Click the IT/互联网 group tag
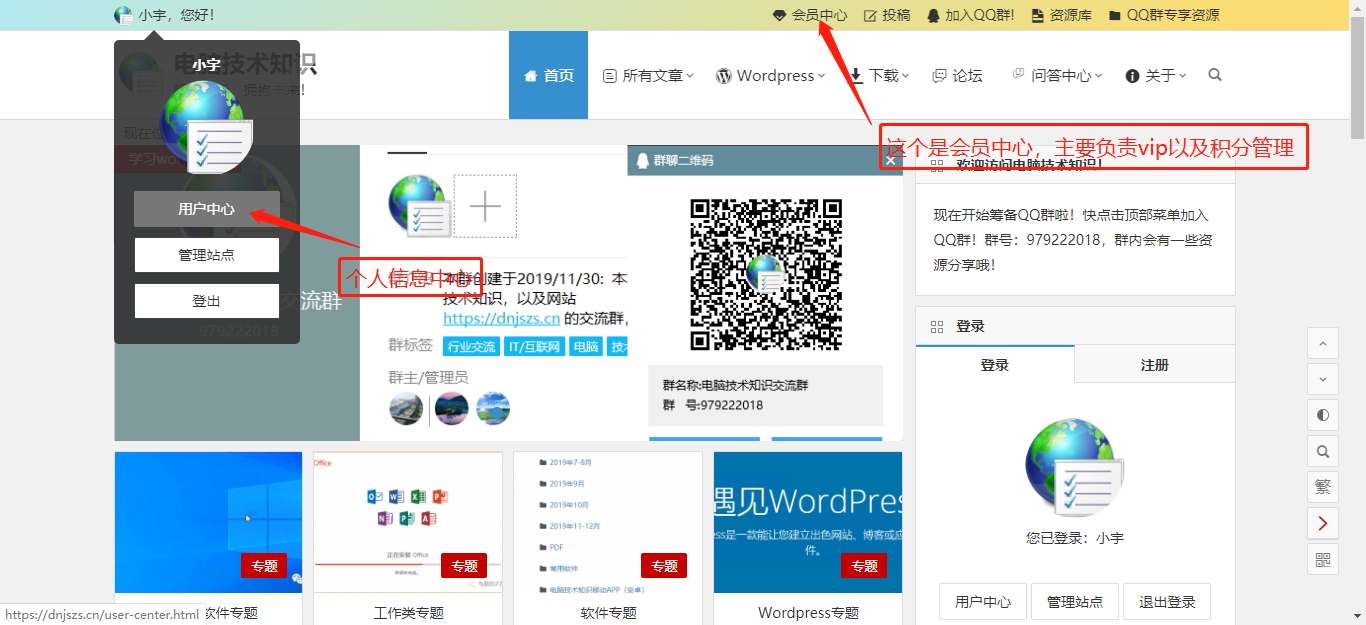This screenshot has height=625, width=1366. tap(535, 347)
